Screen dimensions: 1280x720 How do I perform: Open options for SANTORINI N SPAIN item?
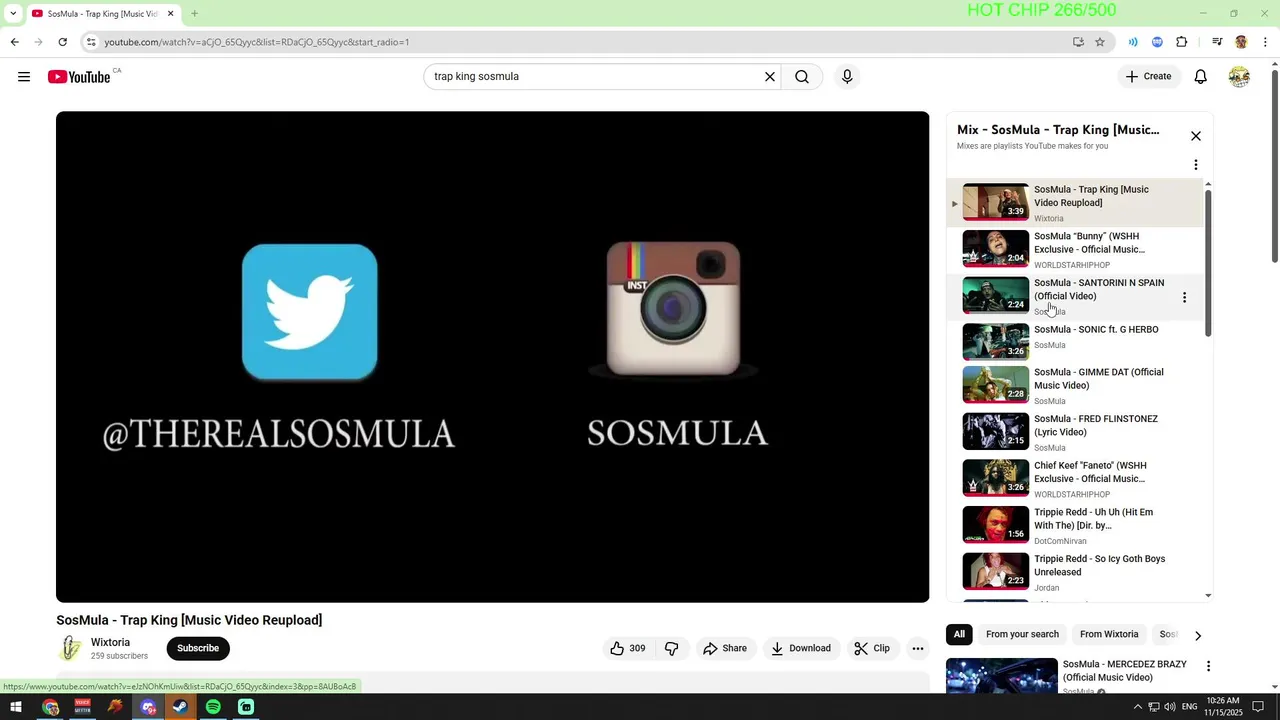(1185, 297)
